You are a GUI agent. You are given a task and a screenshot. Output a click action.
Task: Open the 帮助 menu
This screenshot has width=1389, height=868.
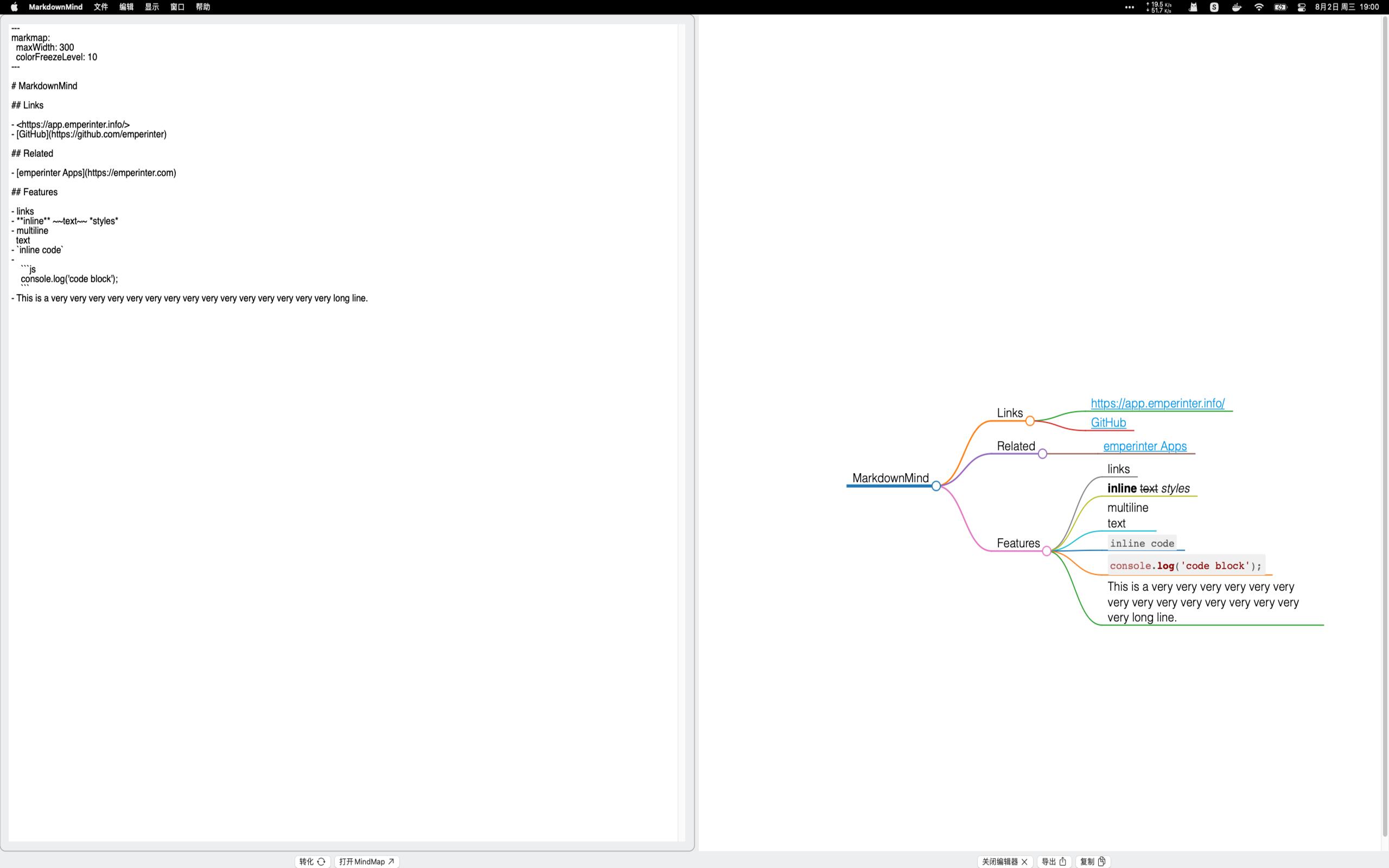click(x=202, y=7)
